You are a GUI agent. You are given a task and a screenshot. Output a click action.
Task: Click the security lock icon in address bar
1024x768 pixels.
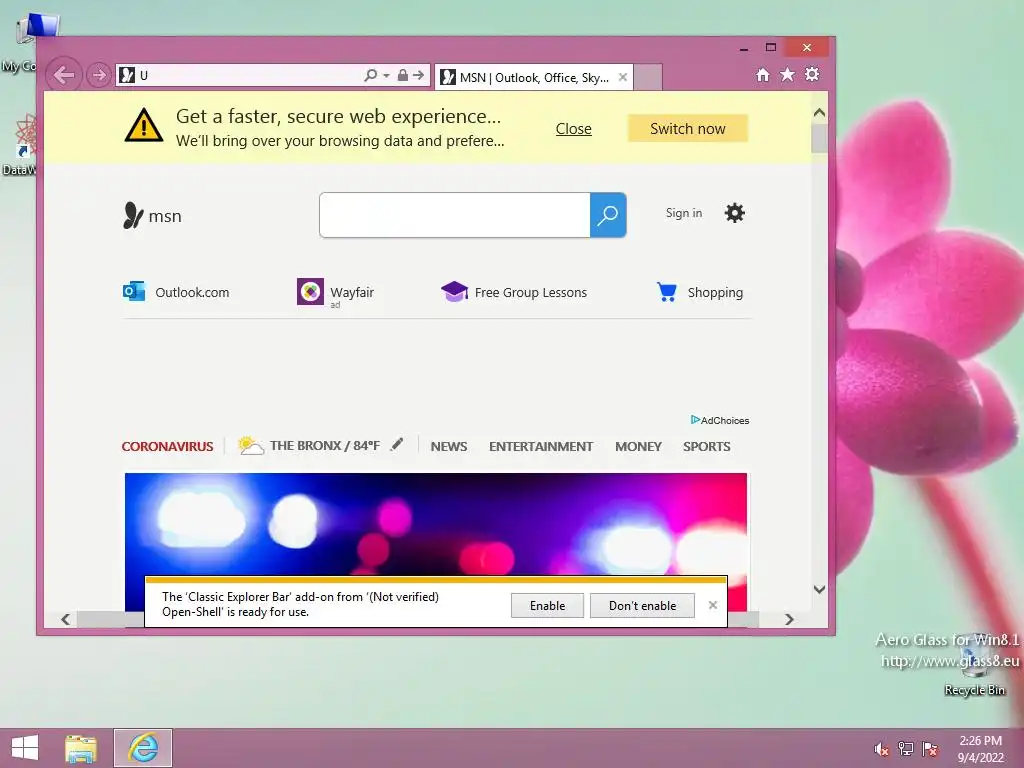click(x=403, y=75)
